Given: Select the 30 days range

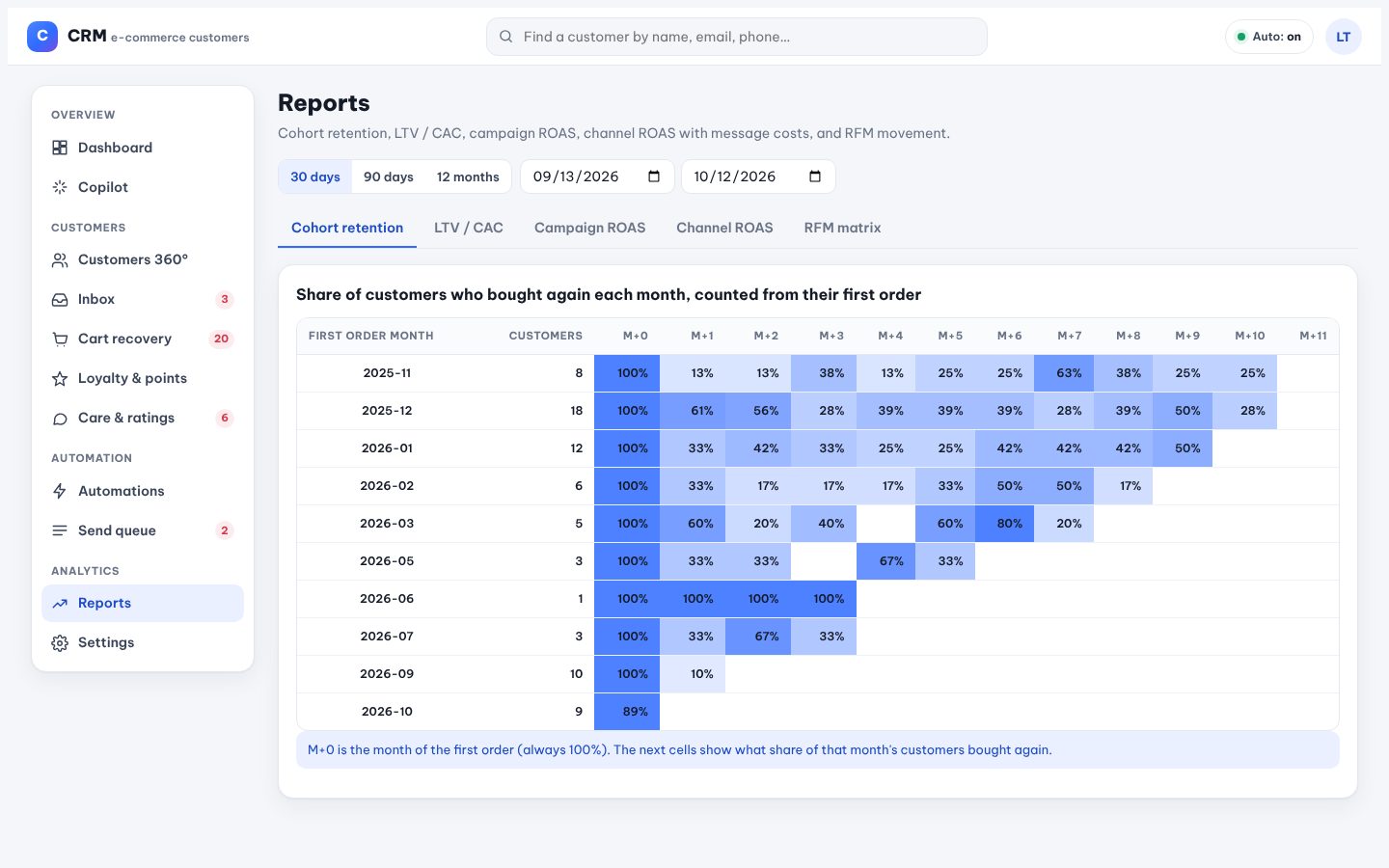Looking at the screenshot, I should (315, 176).
